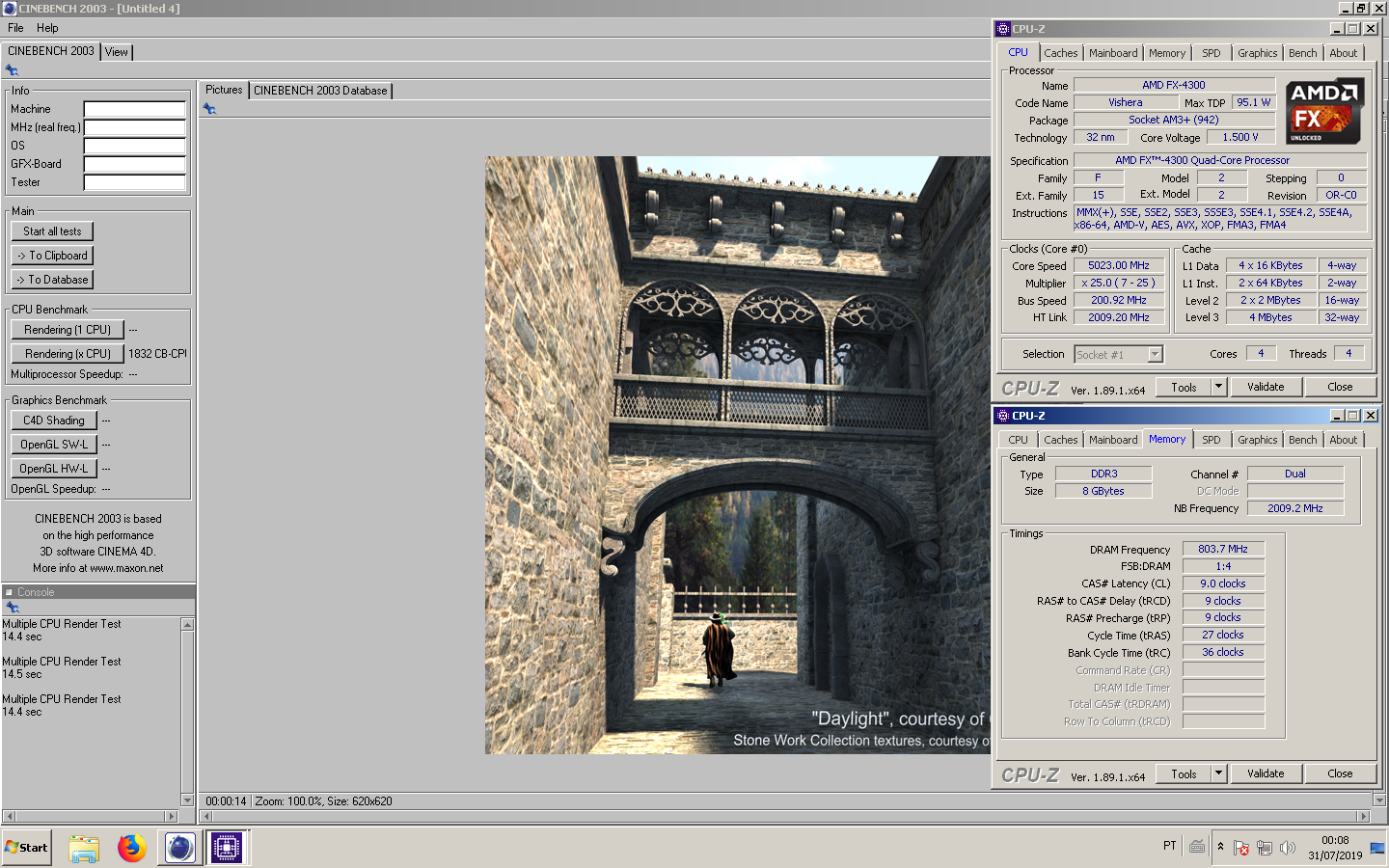The height and width of the screenshot is (868, 1389).
Task: Click the 1832 CB-CPU score text
Action: [x=157, y=354]
